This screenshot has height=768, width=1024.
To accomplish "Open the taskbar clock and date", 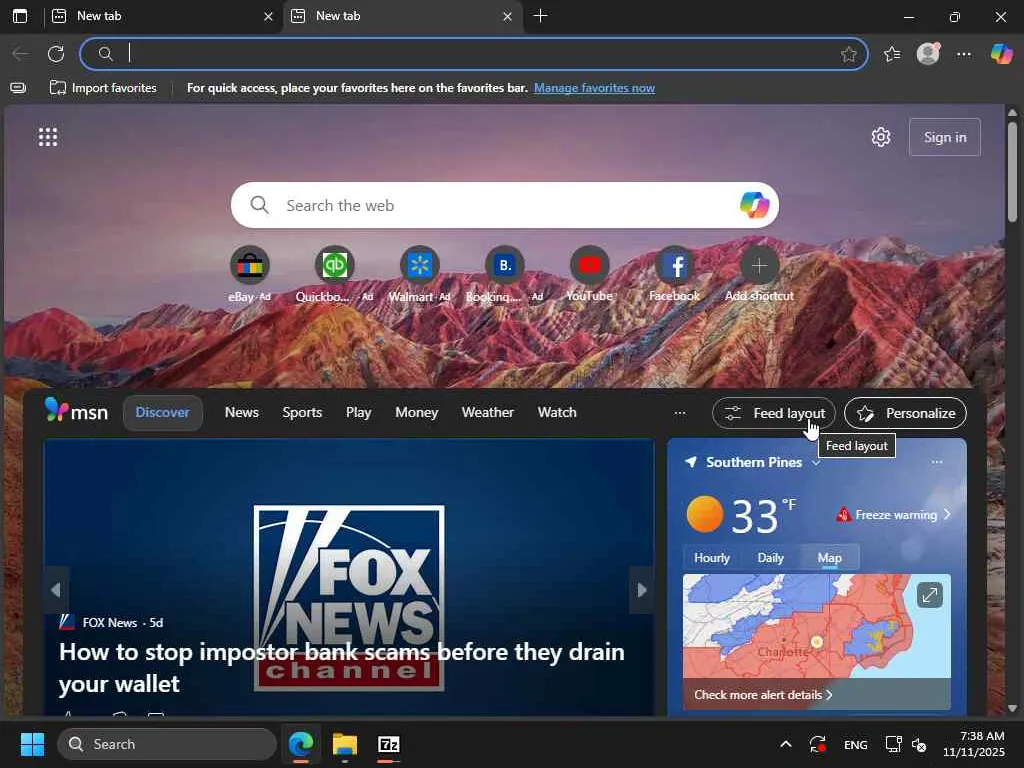I will click(x=974, y=744).
